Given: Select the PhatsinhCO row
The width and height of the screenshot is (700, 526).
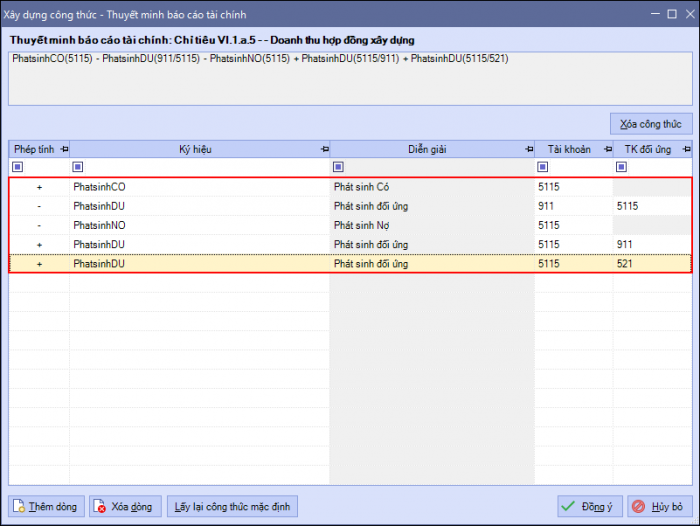Looking at the screenshot, I should (x=200, y=187).
